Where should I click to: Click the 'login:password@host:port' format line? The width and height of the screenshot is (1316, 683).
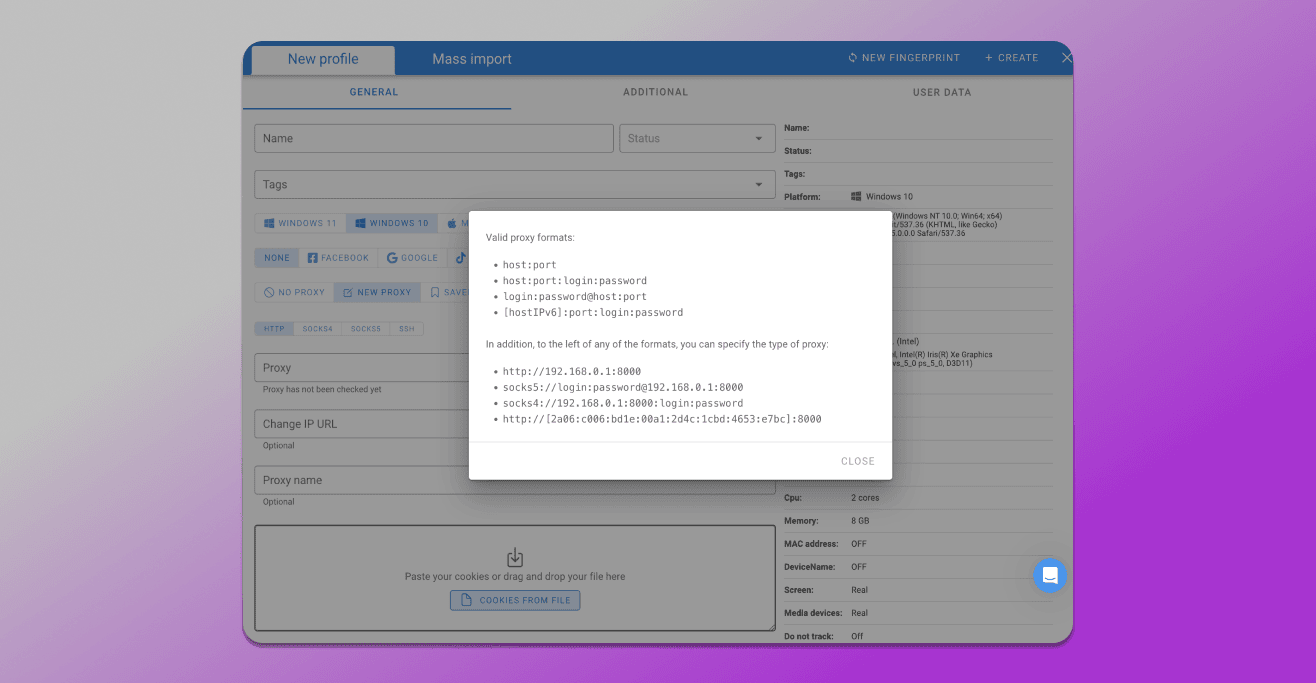pyautogui.click(x=575, y=297)
